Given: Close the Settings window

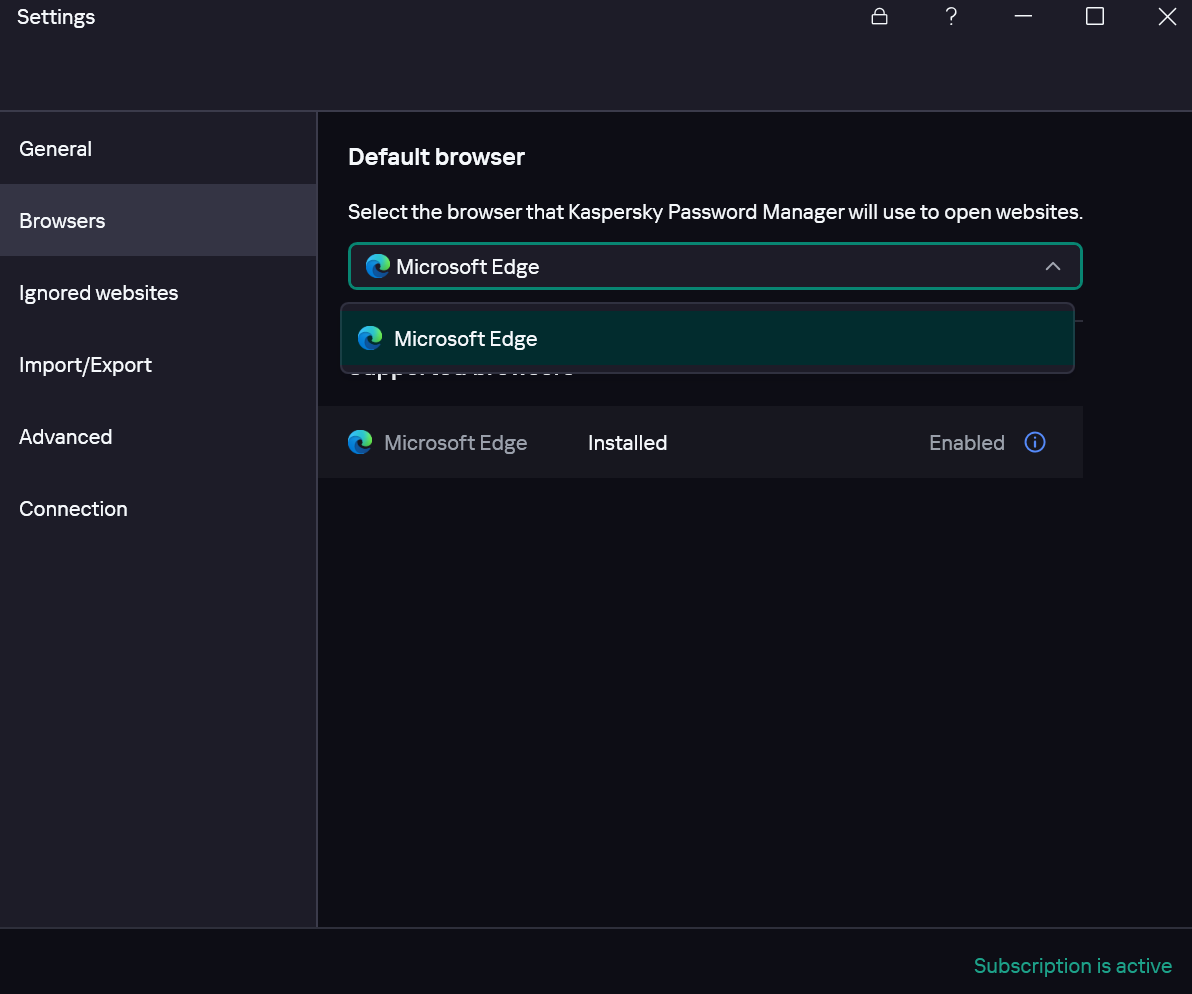Looking at the screenshot, I should (1167, 17).
